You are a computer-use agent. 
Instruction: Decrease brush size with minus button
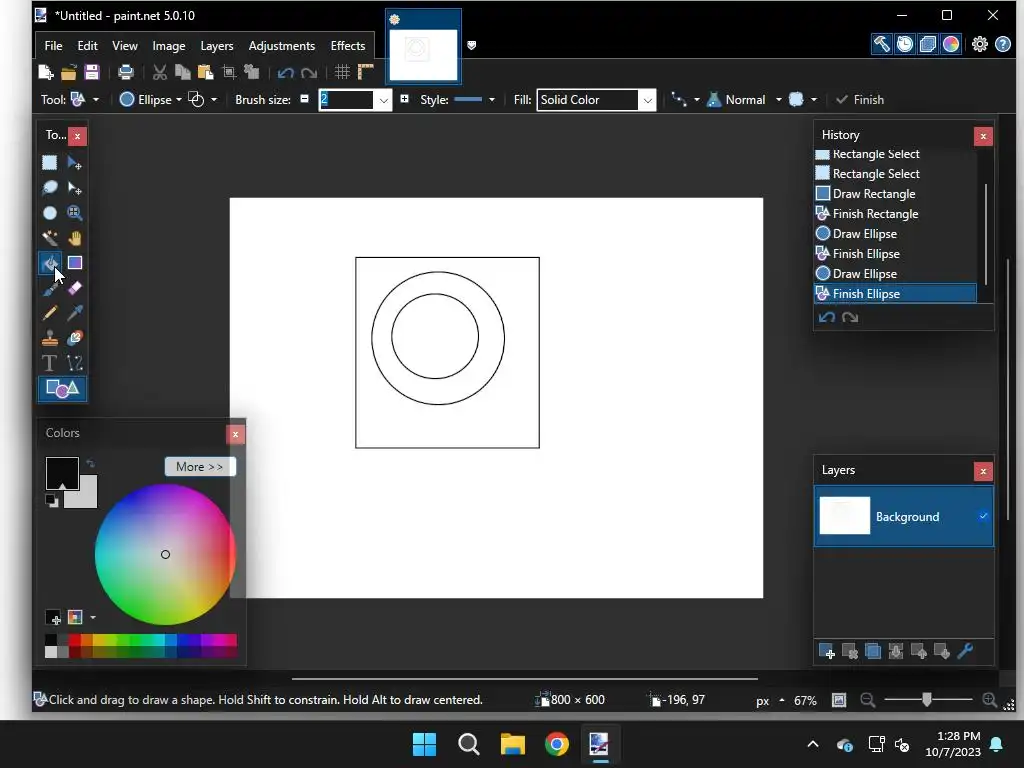pyautogui.click(x=304, y=99)
